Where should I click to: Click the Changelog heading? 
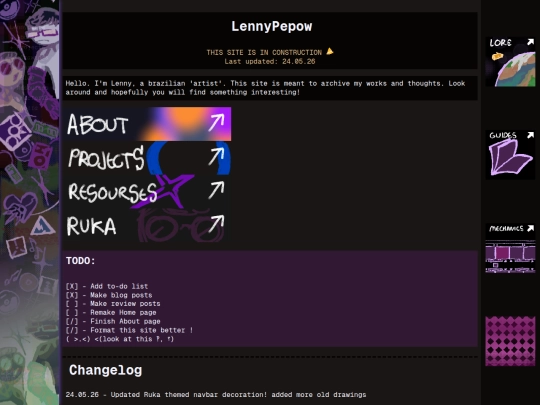(x=105, y=370)
